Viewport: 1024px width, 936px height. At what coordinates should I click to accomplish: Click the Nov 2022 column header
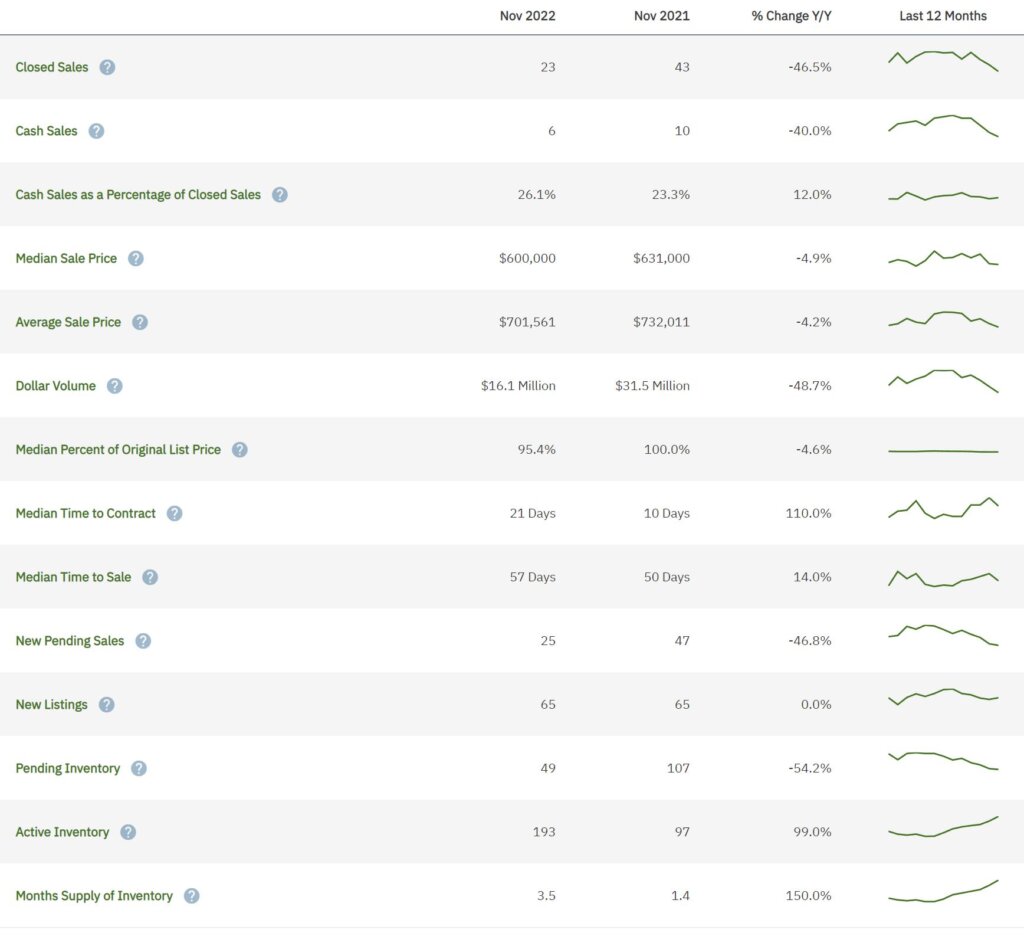(528, 16)
